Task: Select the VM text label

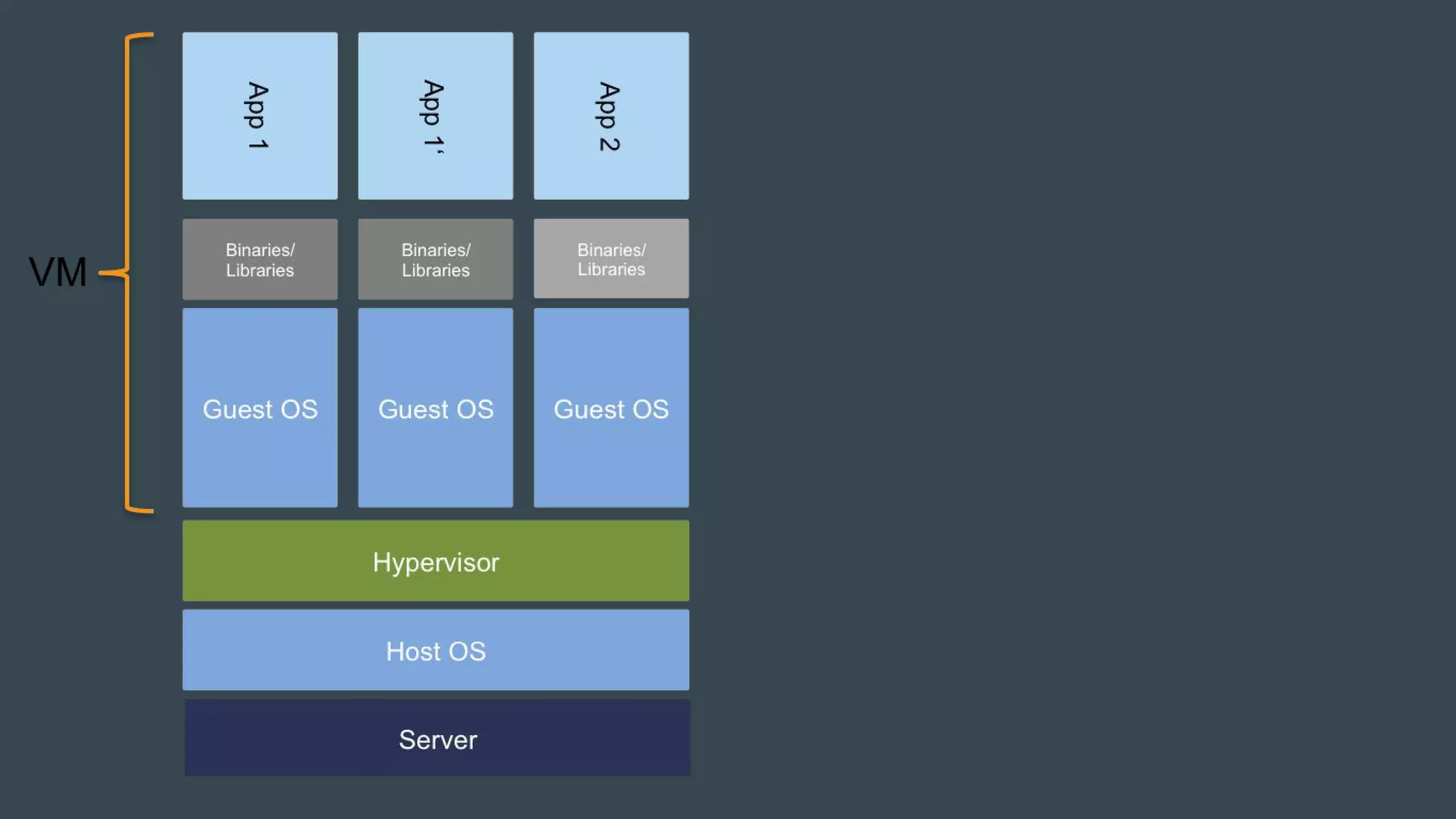Action: point(58,272)
